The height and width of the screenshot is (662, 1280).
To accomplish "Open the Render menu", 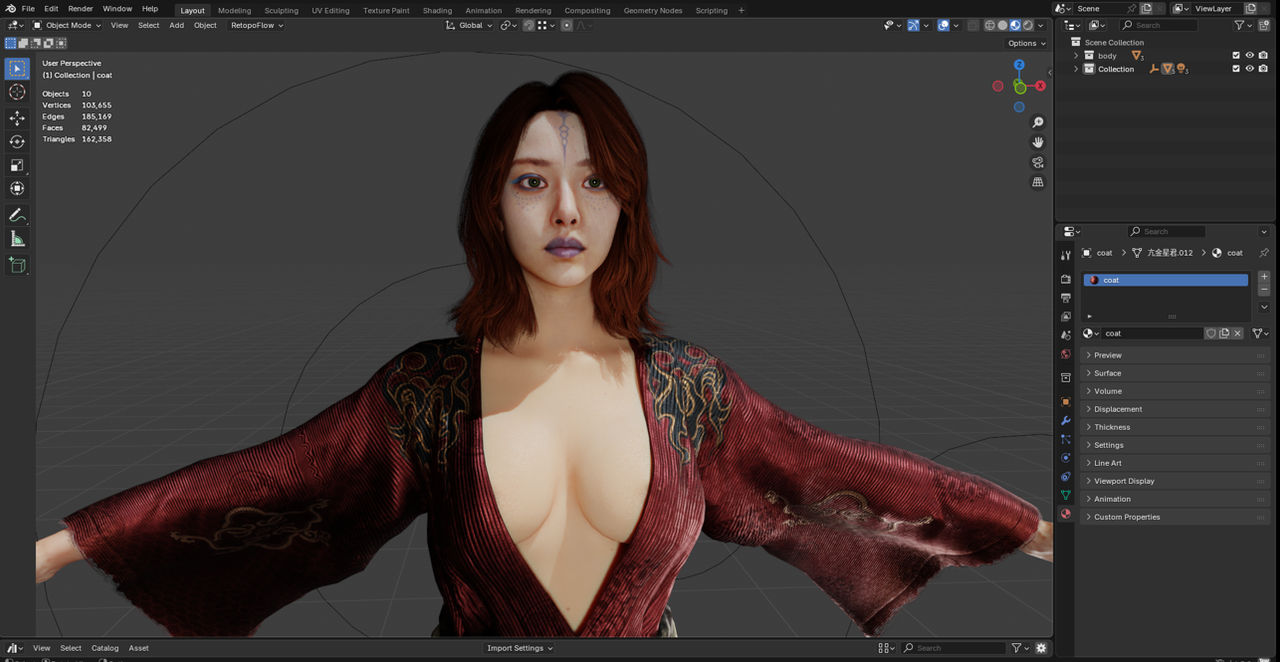I will (x=80, y=9).
